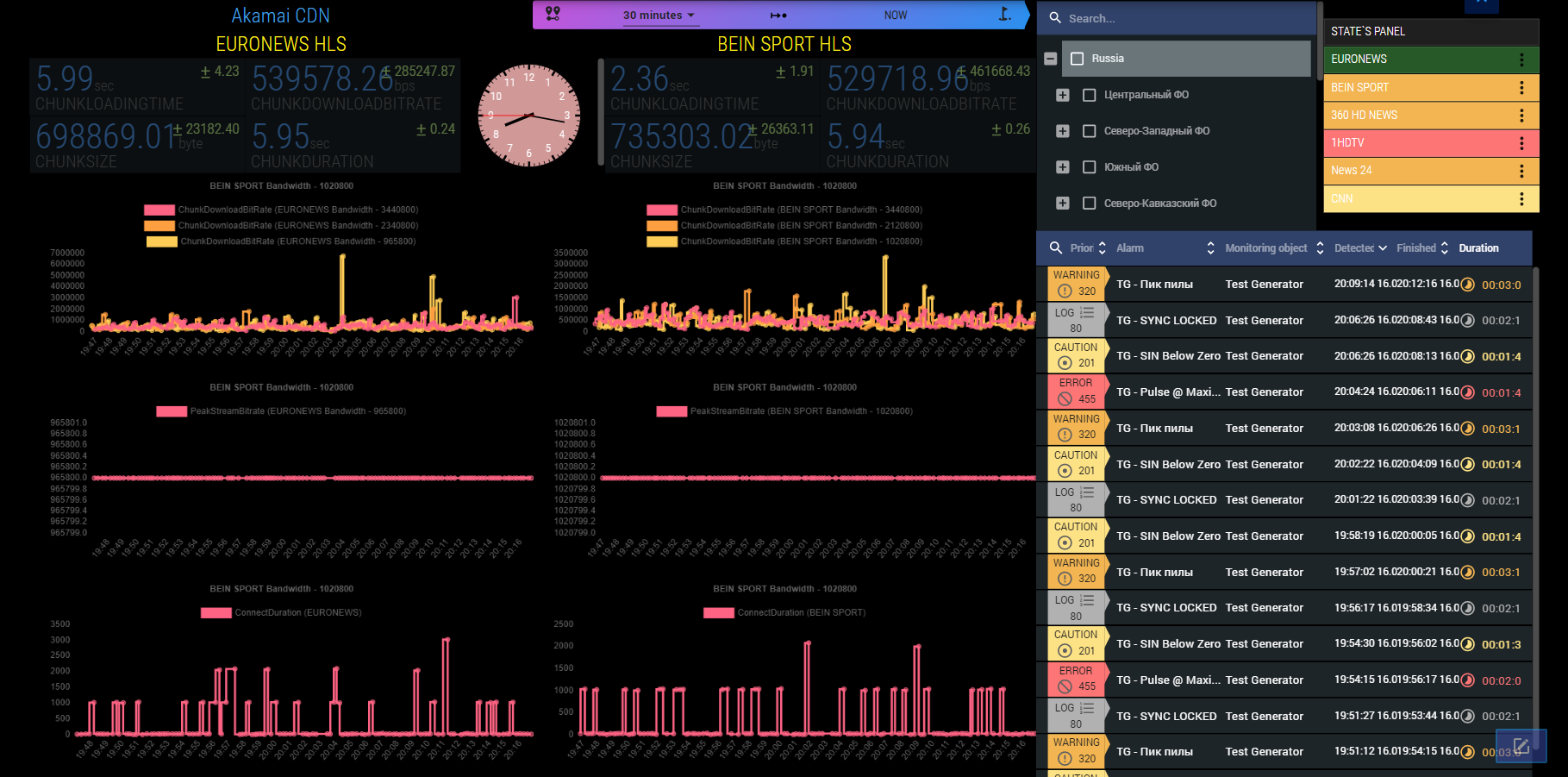This screenshot has height=777, width=1568.
Task: Open the News 24 options menu
Action: point(1521,171)
